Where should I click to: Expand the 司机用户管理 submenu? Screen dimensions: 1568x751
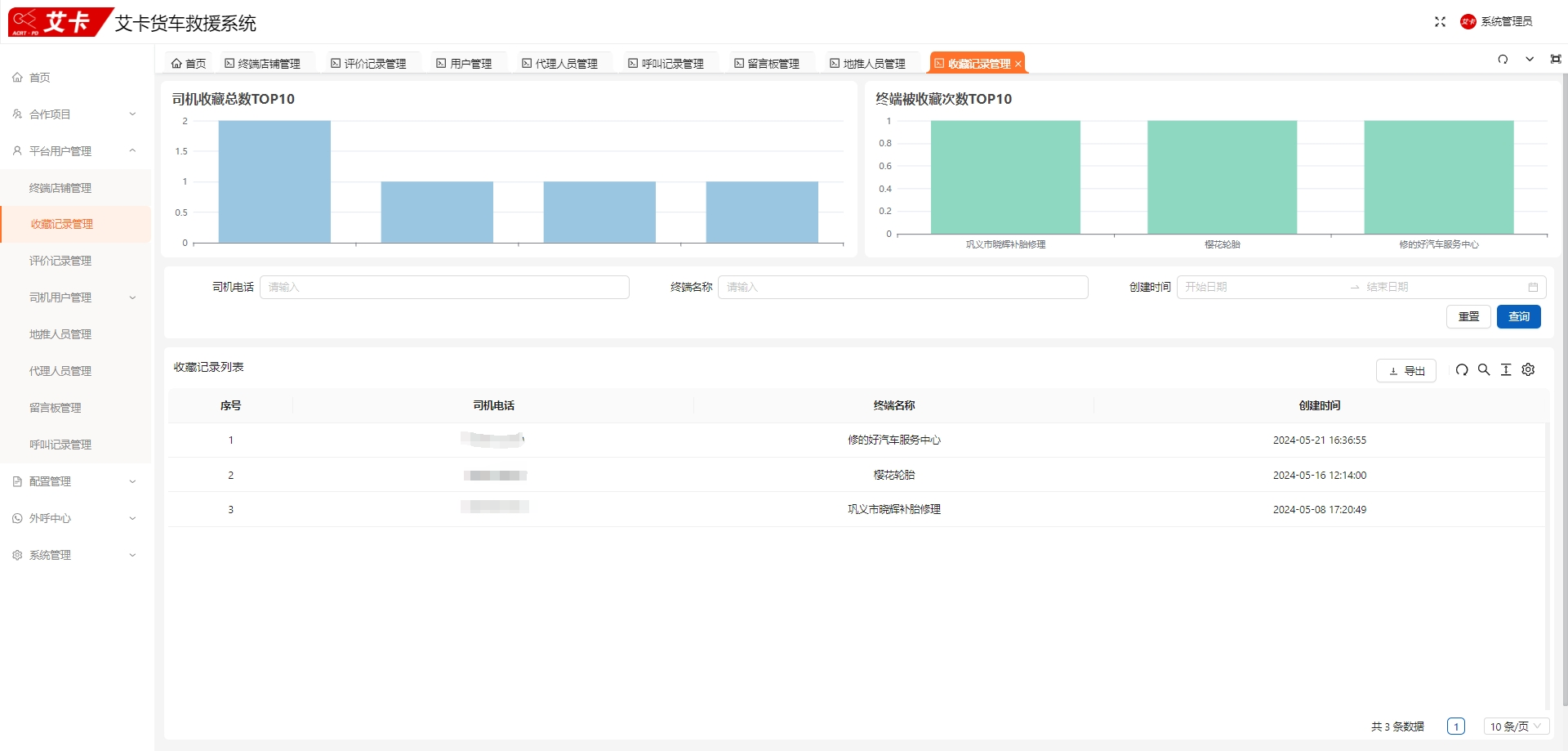[x=75, y=297]
